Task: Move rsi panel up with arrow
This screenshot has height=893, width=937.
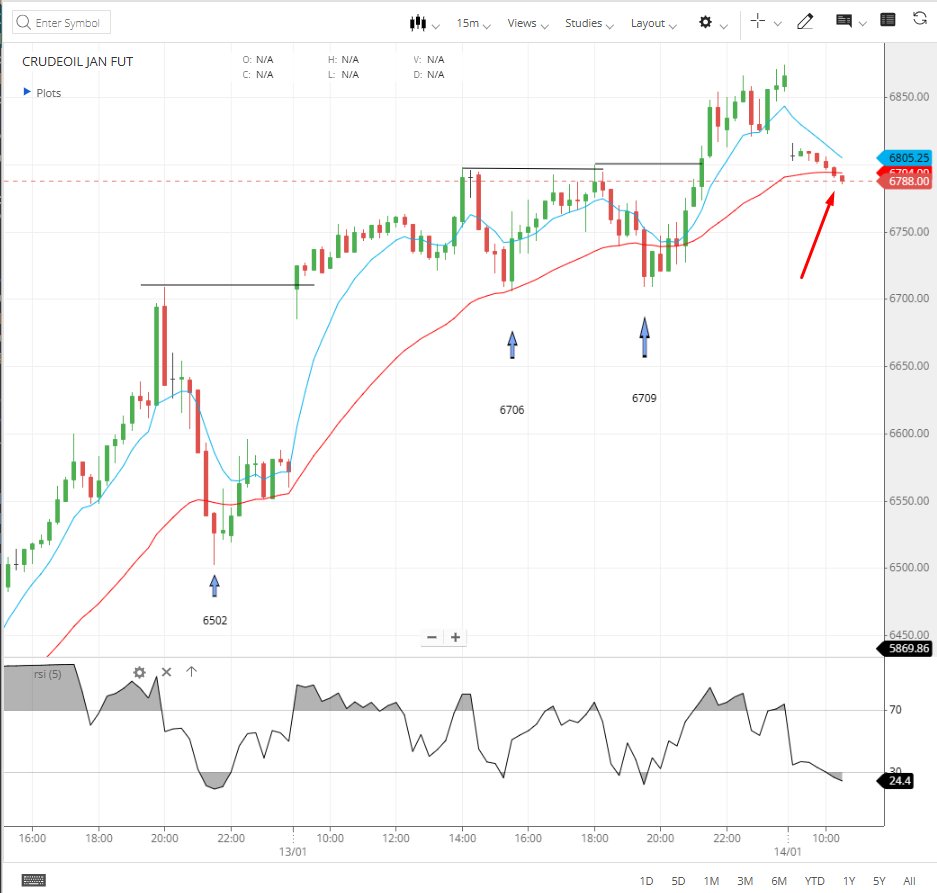Action: [x=191, y=672]
